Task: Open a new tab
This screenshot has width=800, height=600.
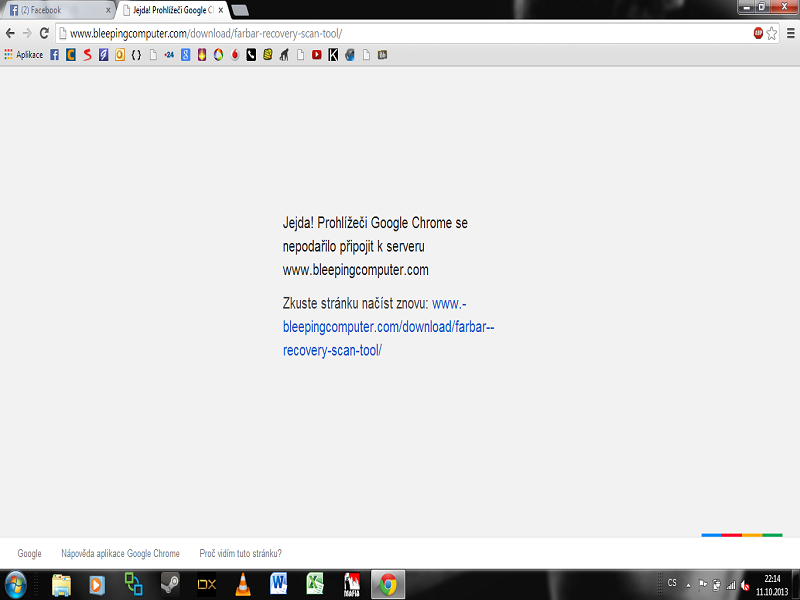Action: click(x=240, y=10)
